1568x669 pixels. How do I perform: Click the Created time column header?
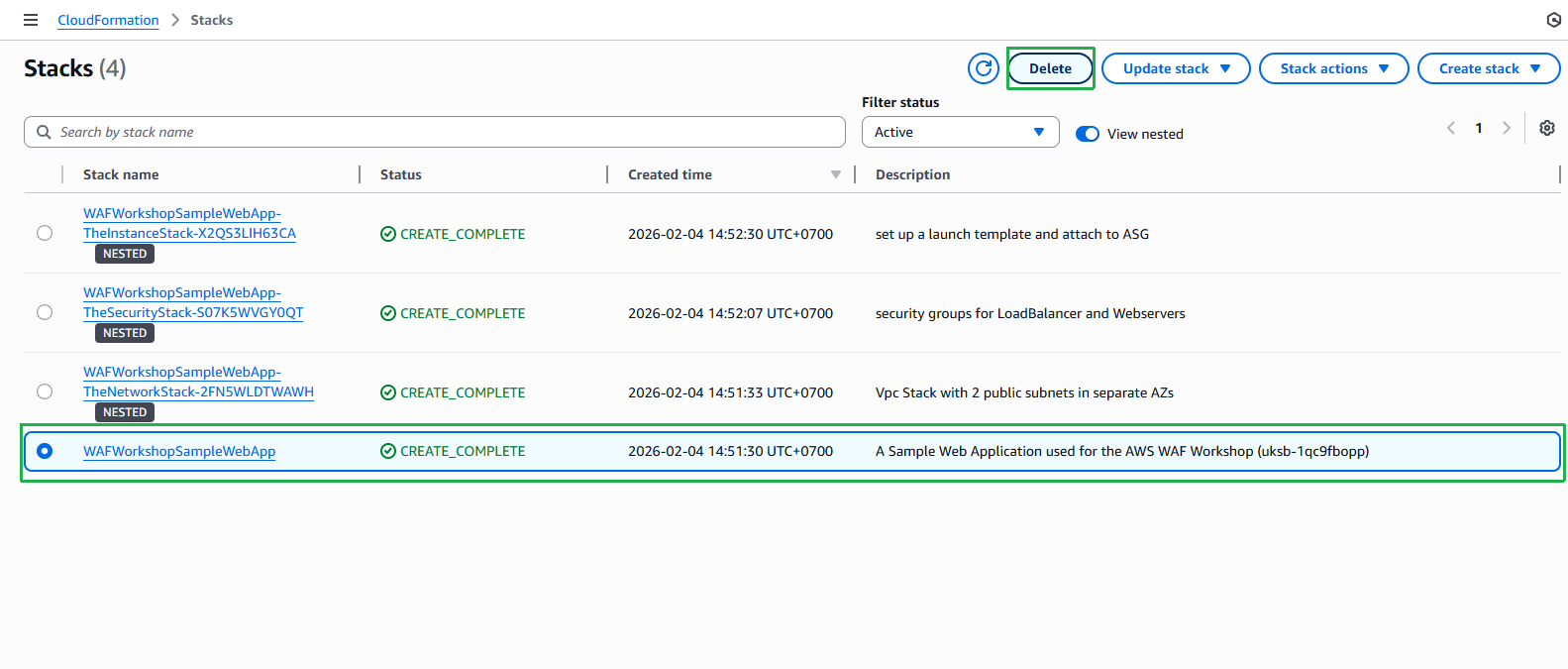click(670, 174)
